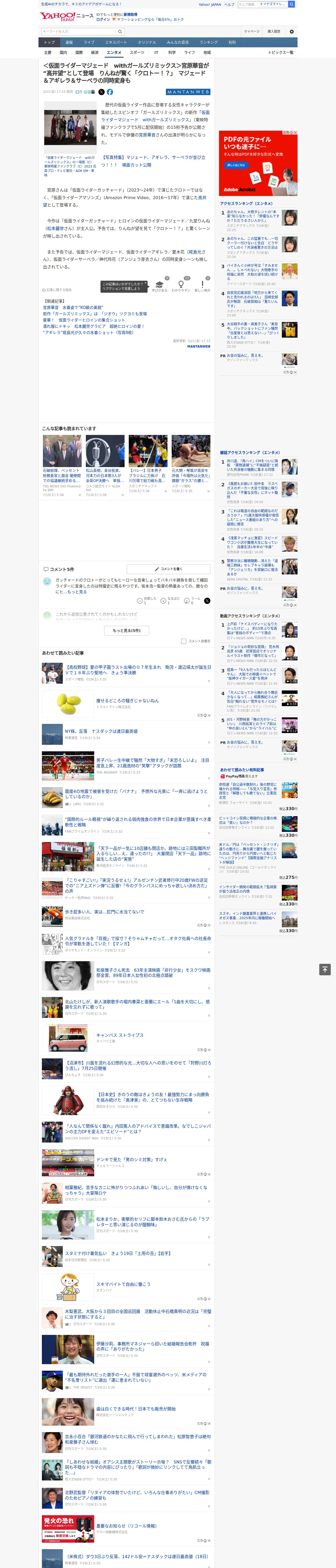Click the scroll-to-top arrow button

(325, 969)
